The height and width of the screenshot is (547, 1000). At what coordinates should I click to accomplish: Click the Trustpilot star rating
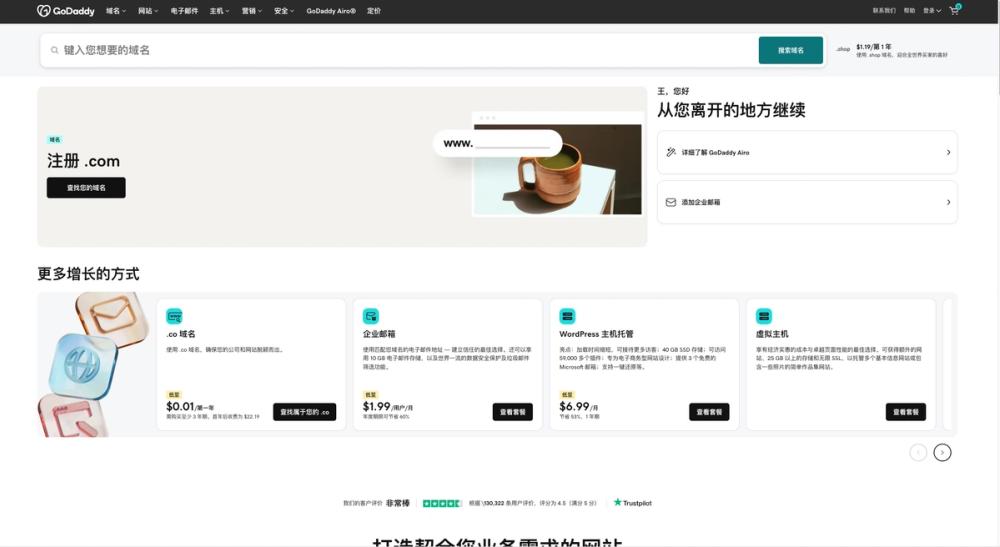[x=441, y=503]
